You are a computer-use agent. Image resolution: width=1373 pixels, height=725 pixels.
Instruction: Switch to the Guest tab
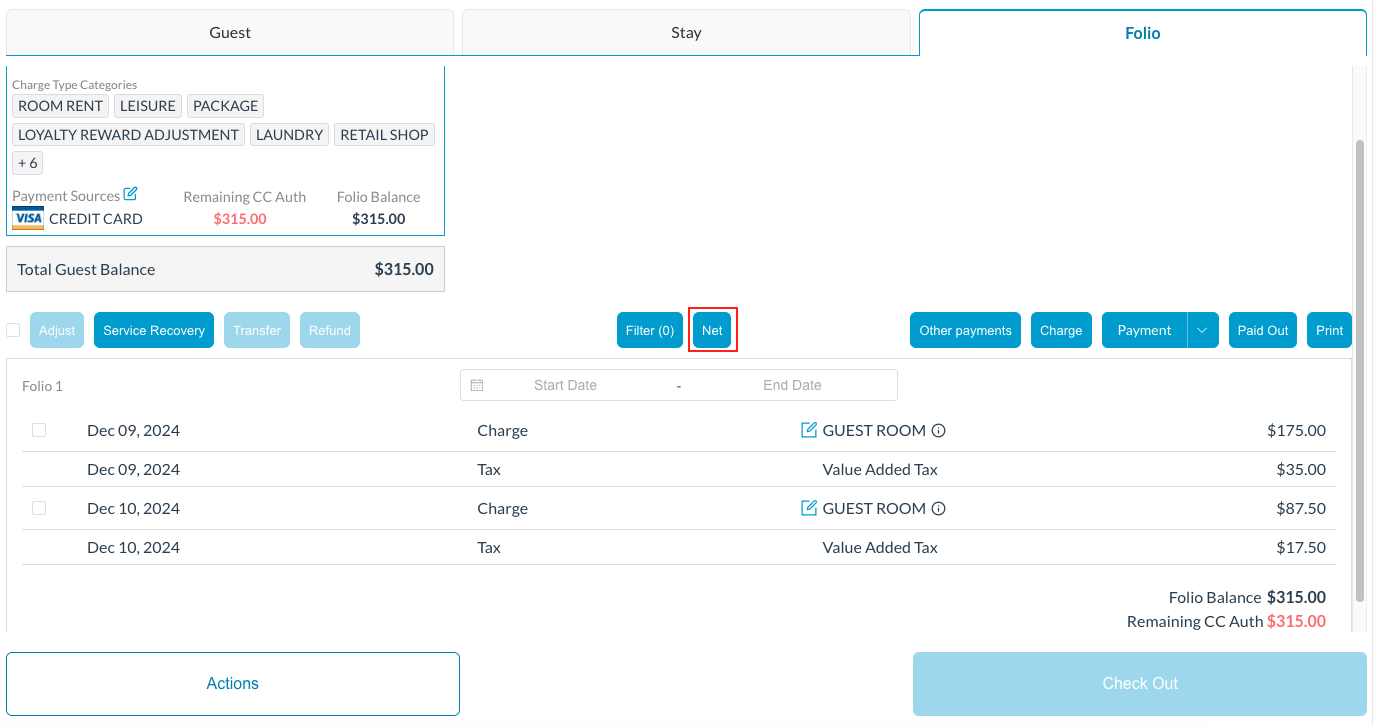click(x=230, y=33)
